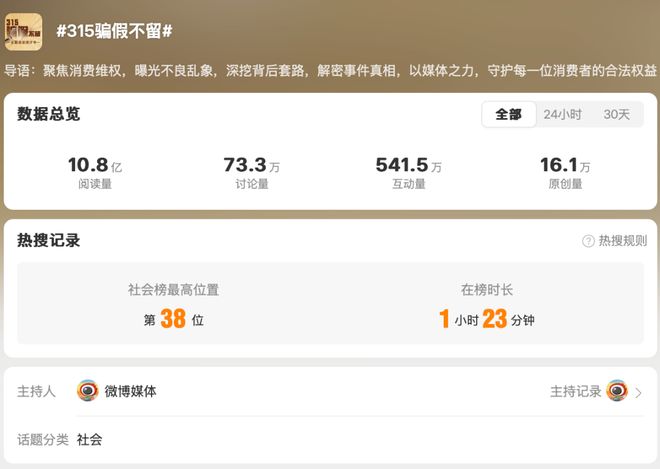Switch to the 24小时 tab
The width and height of the screenshot is (660, 469).
coord(562,114)
